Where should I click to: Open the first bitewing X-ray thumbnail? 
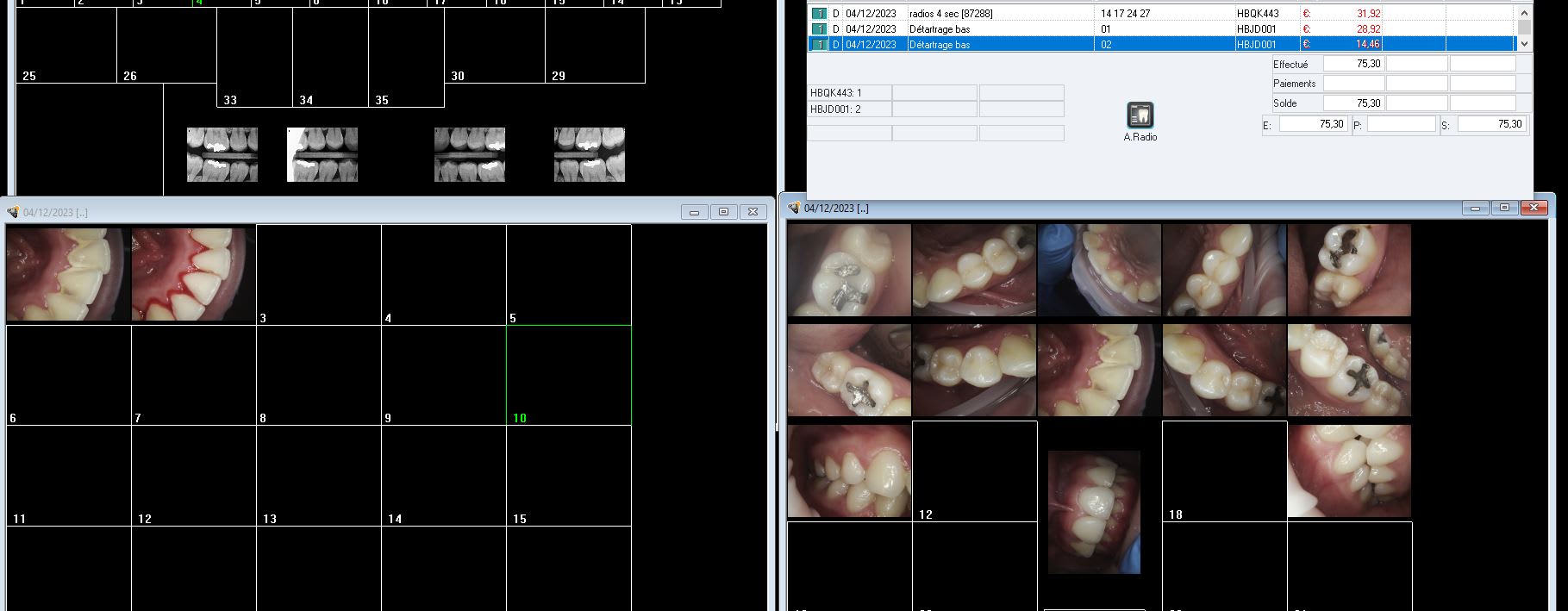[x=222, y=155]
